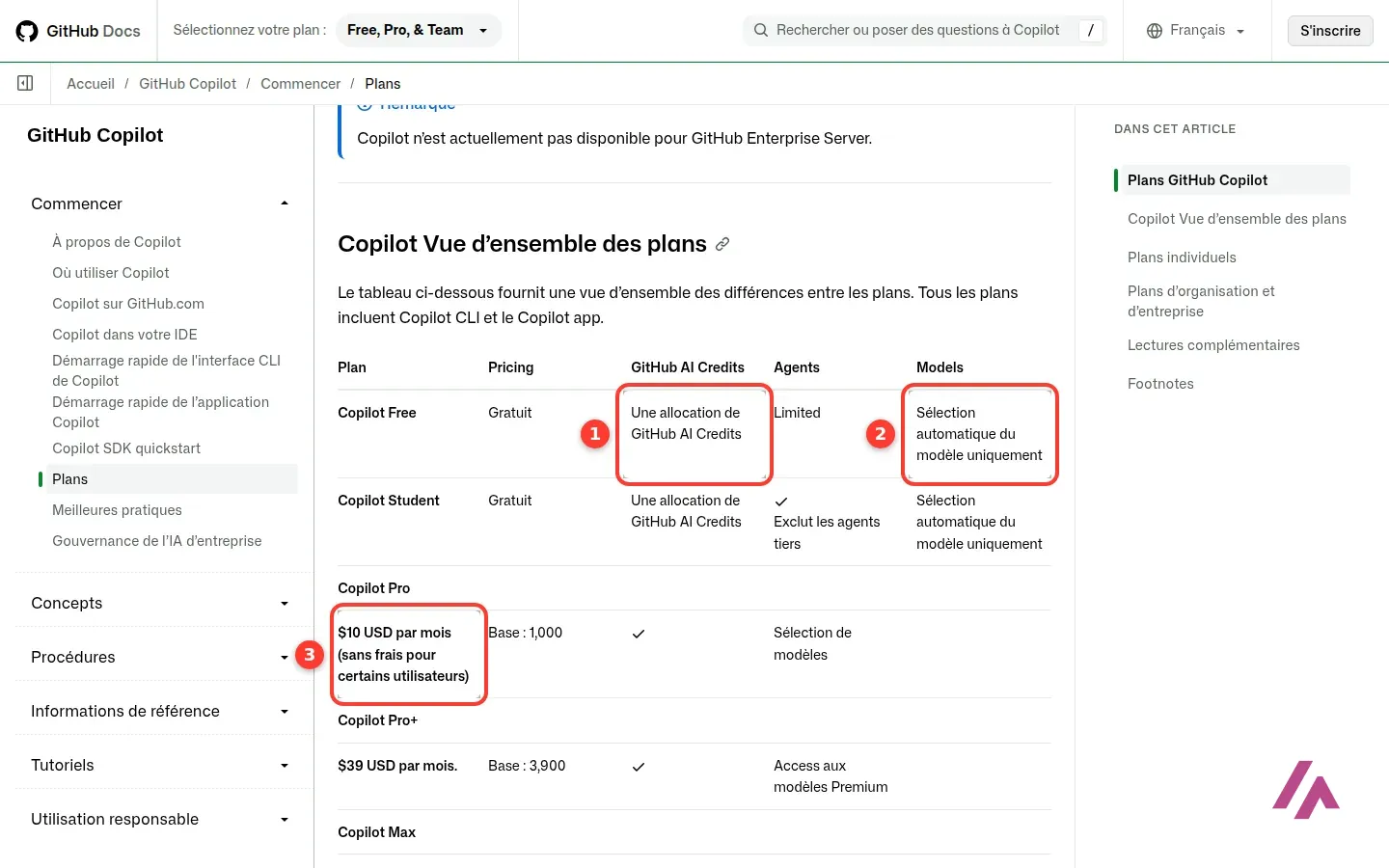This screenshot has height=868, width=1389.
Task: Open Démarrage rapide de l'application Copilot
Action: (161, 412)
